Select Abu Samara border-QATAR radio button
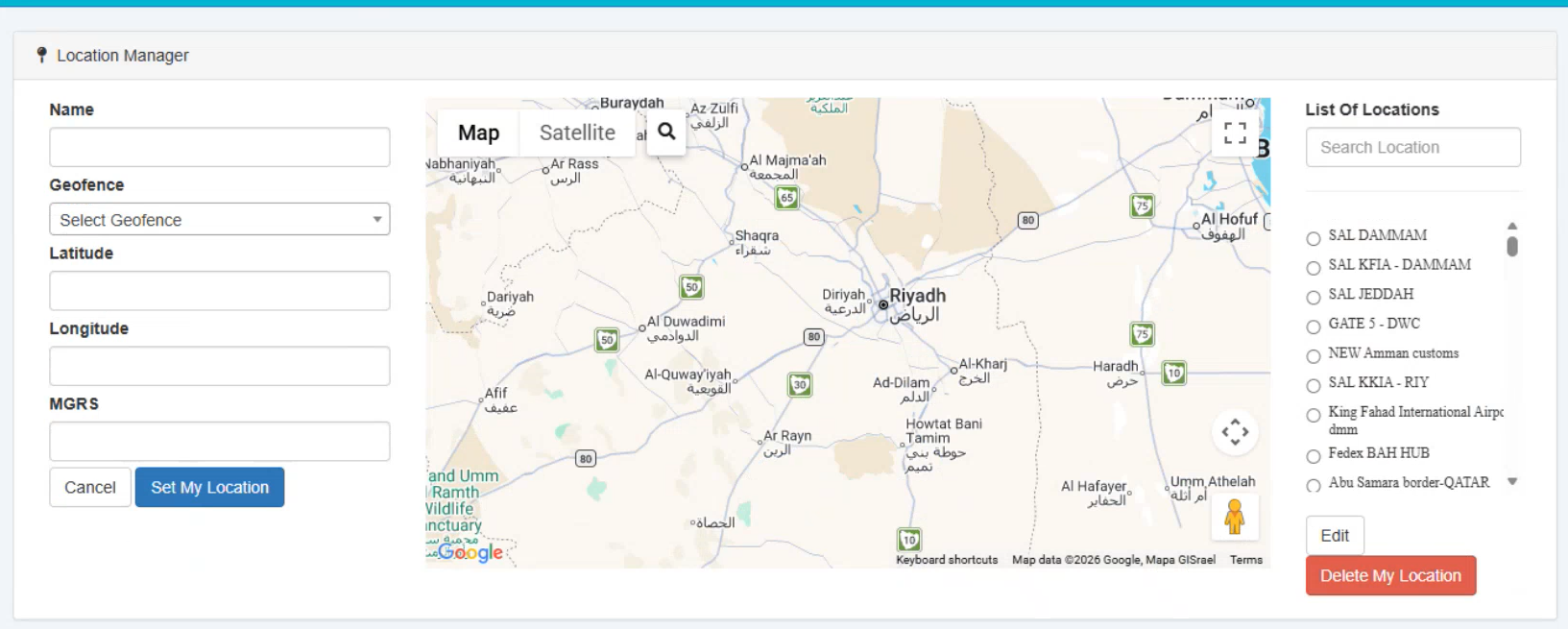This screenshot has height=629, width=1568. tap(1314, 485)
